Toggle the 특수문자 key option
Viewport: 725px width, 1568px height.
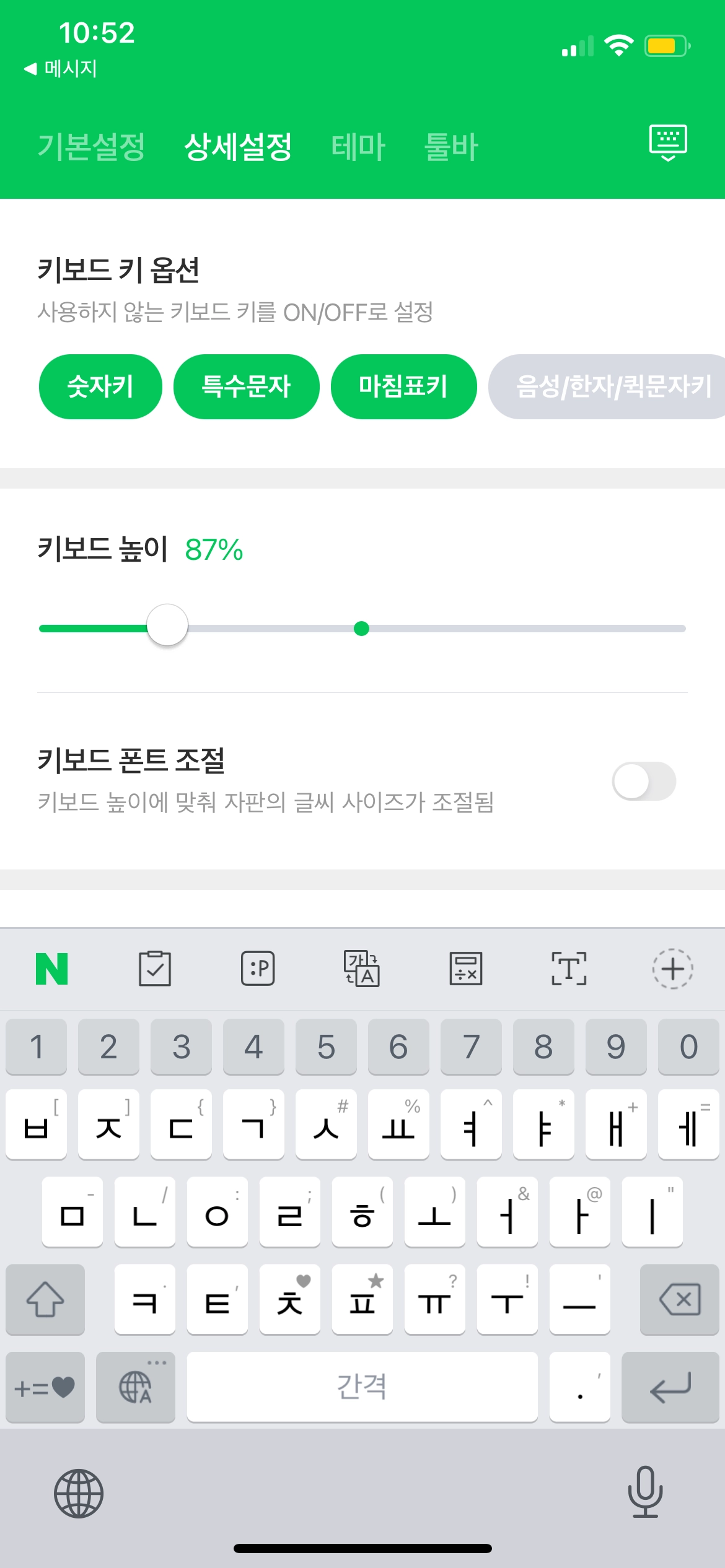point(246,387)
